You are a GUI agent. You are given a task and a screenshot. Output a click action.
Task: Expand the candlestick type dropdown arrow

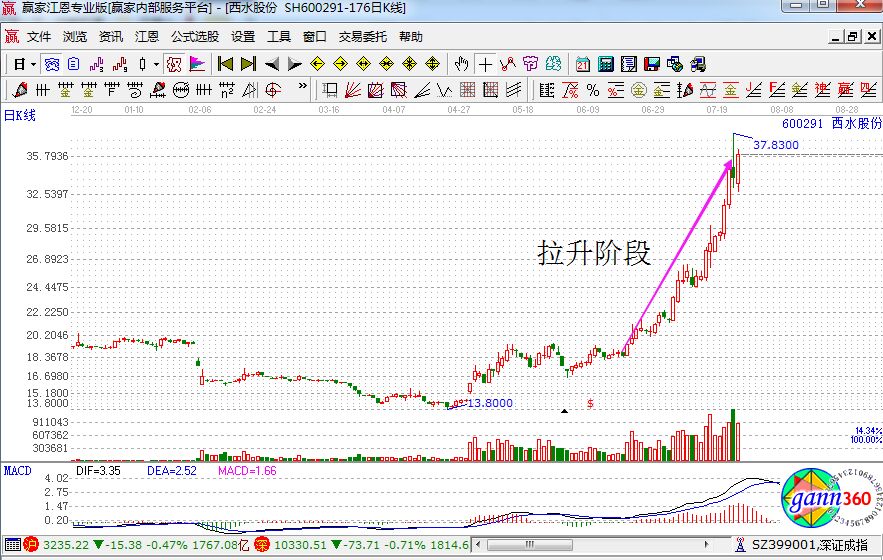click(157, 64)
